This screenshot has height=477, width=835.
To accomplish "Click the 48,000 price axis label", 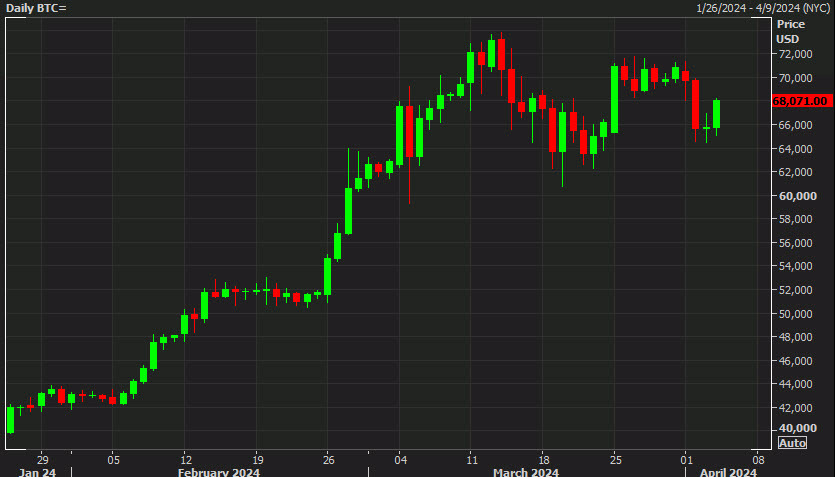I will [x=795, y=337].
